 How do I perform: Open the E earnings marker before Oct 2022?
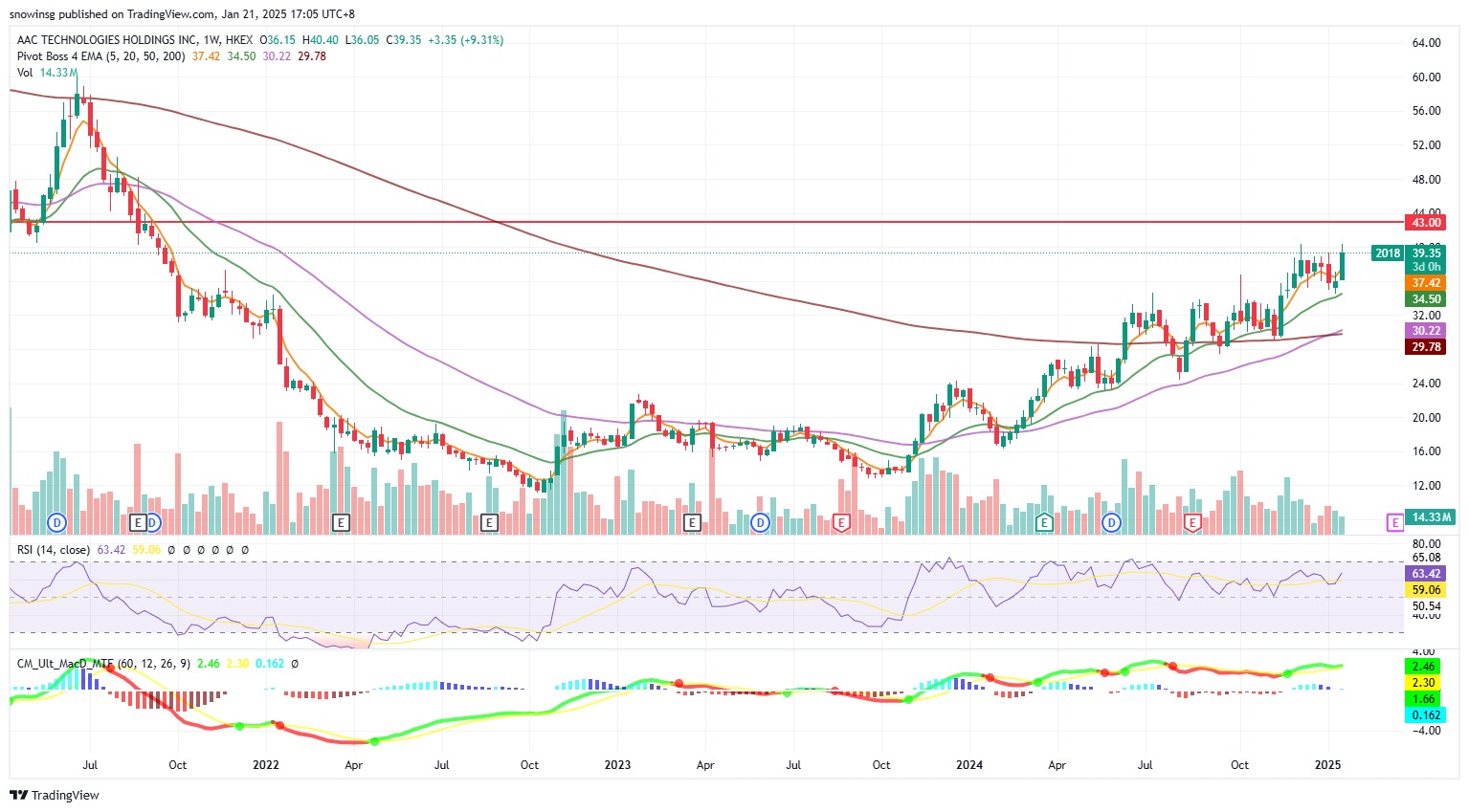coord(489,522)
